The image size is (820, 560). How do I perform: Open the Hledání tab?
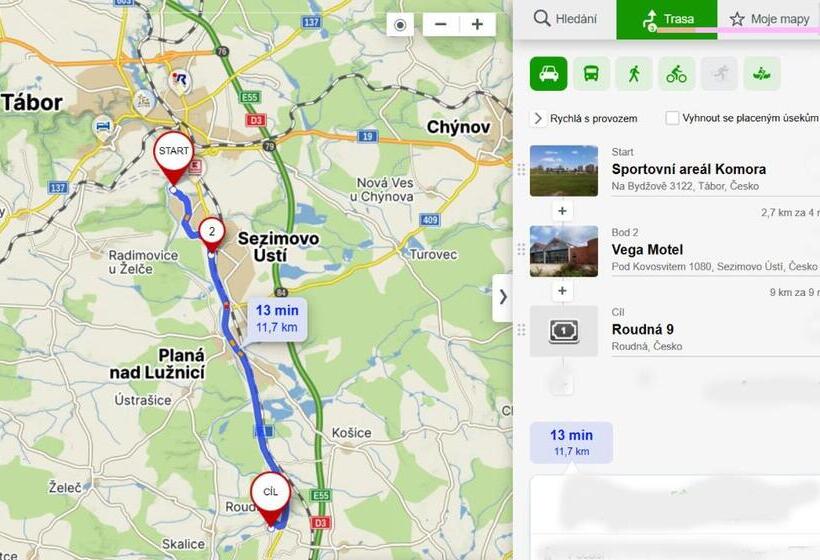click(x=565, y=19)
